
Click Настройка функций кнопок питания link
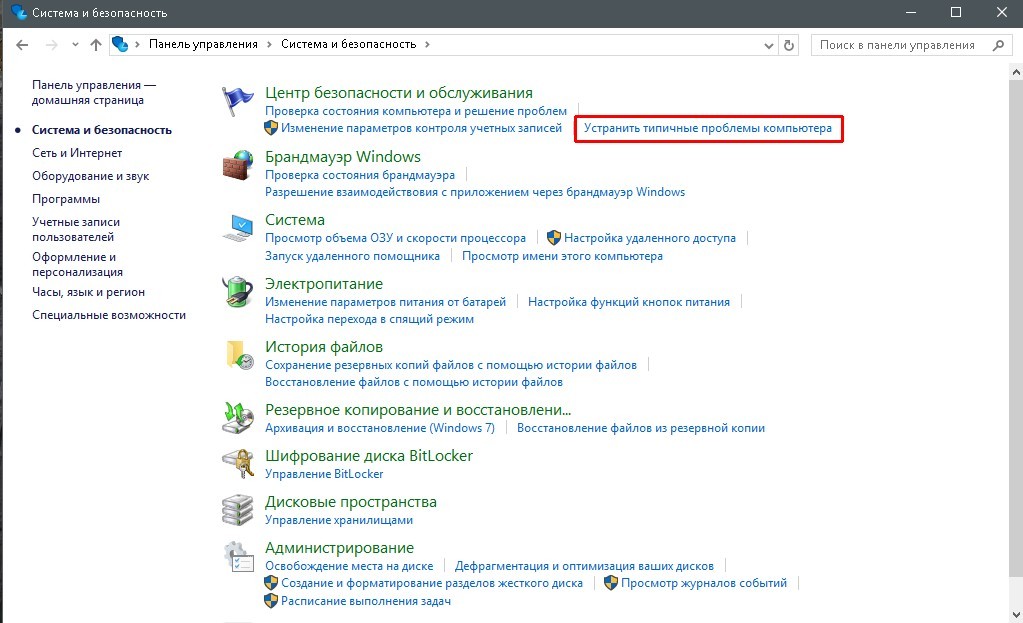(629, 302)
